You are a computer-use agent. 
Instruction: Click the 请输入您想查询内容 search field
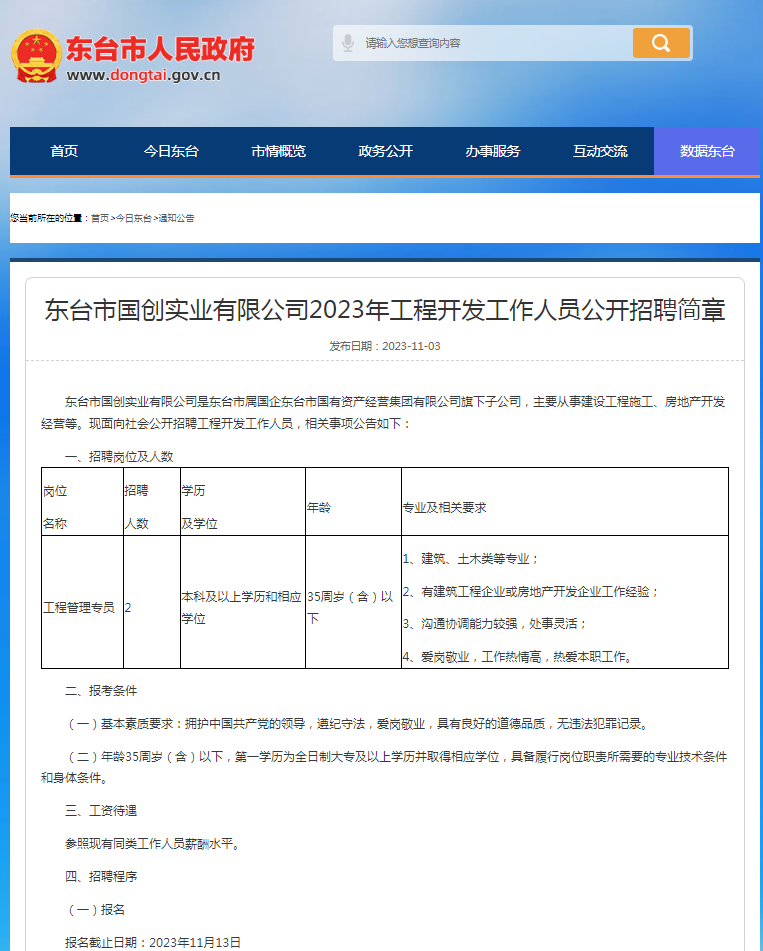pos(490,43)
